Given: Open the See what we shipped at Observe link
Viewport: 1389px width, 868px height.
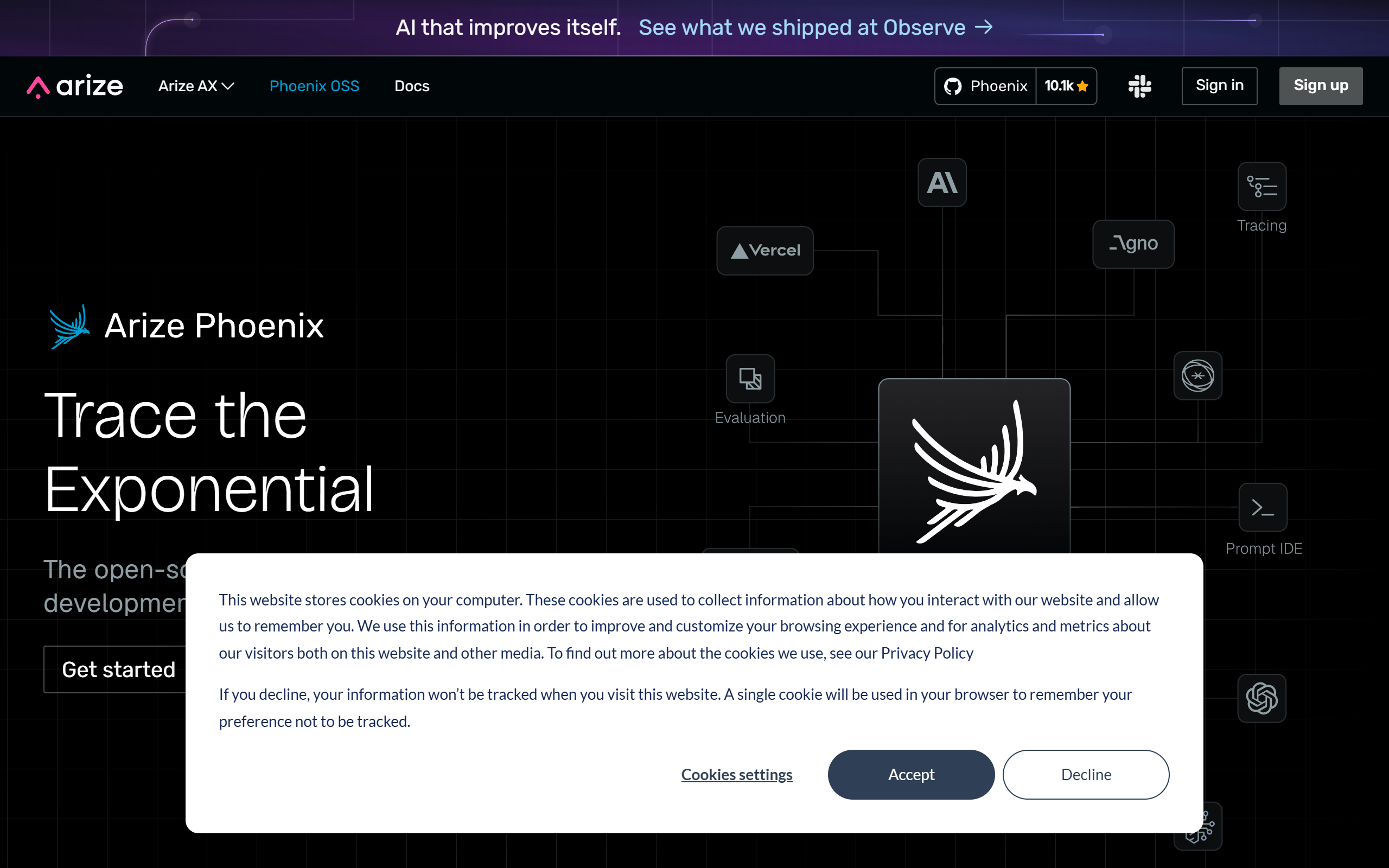Looking at the screenshot, I should (x=815, y=28).
